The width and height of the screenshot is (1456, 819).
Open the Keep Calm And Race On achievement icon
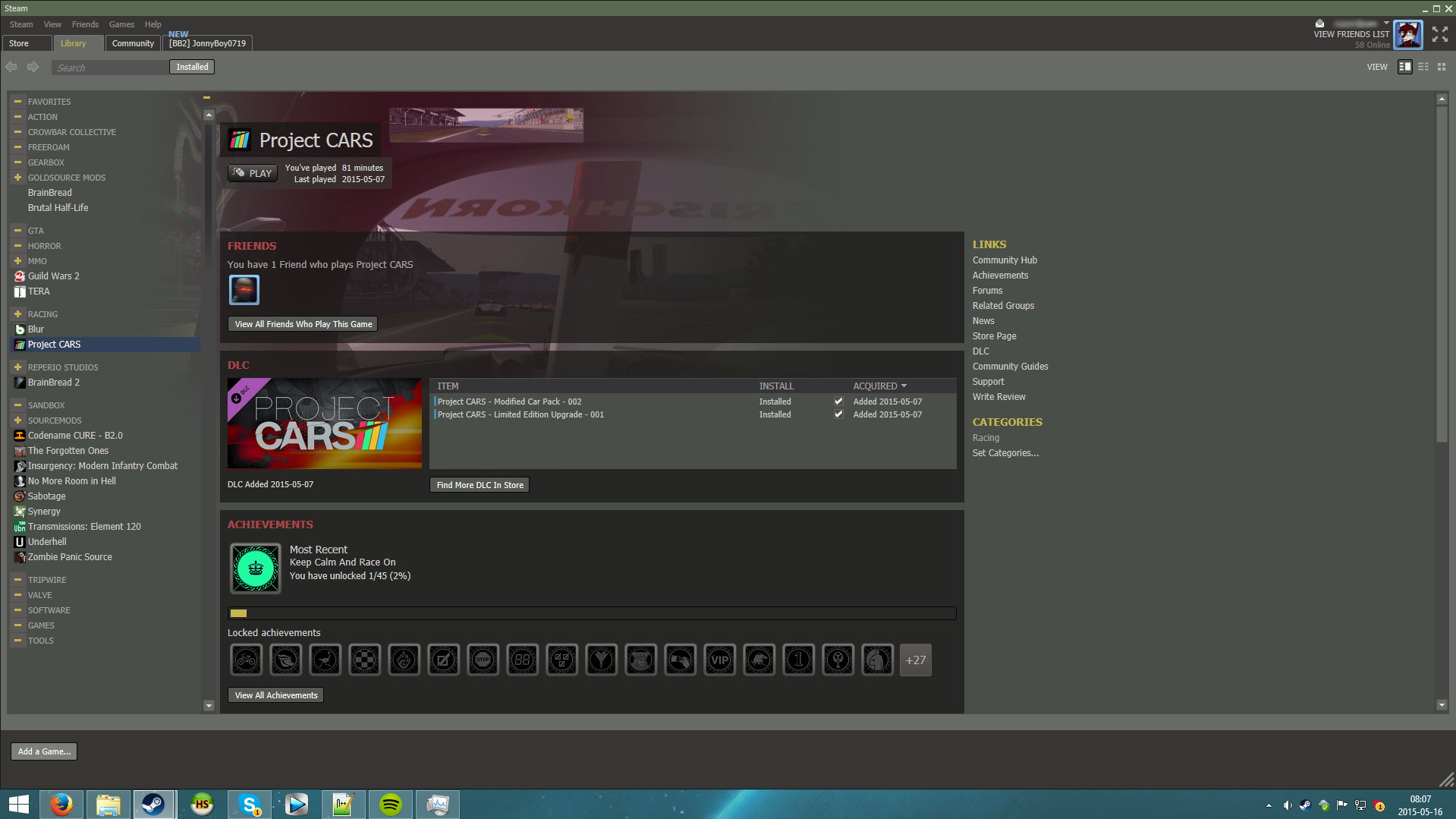[x=256, y=568]
